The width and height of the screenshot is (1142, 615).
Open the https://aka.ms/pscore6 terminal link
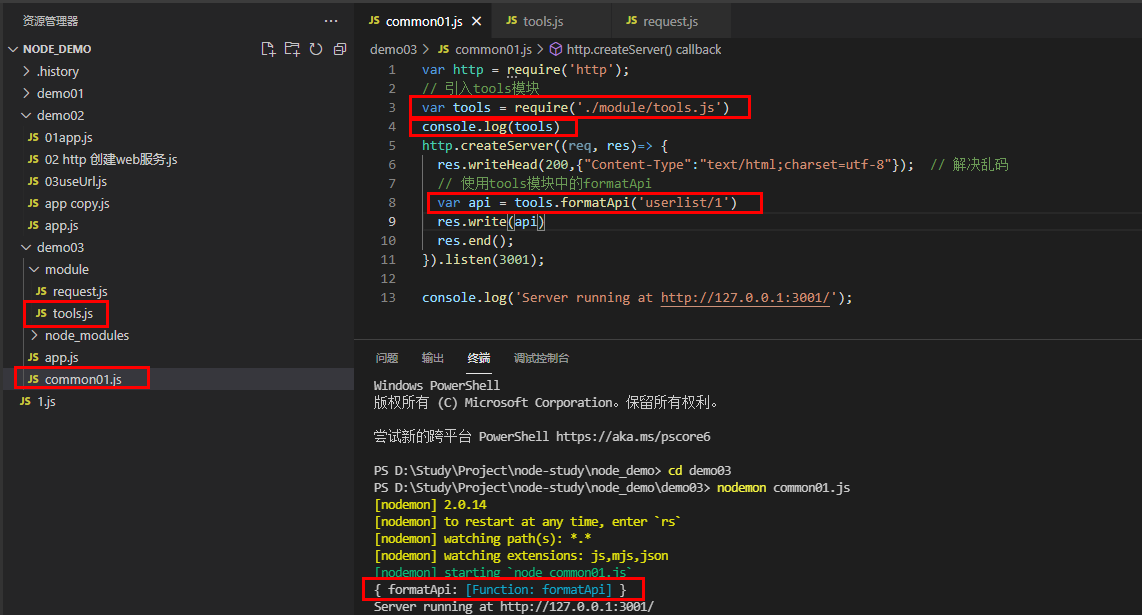(x=633, y=436)
